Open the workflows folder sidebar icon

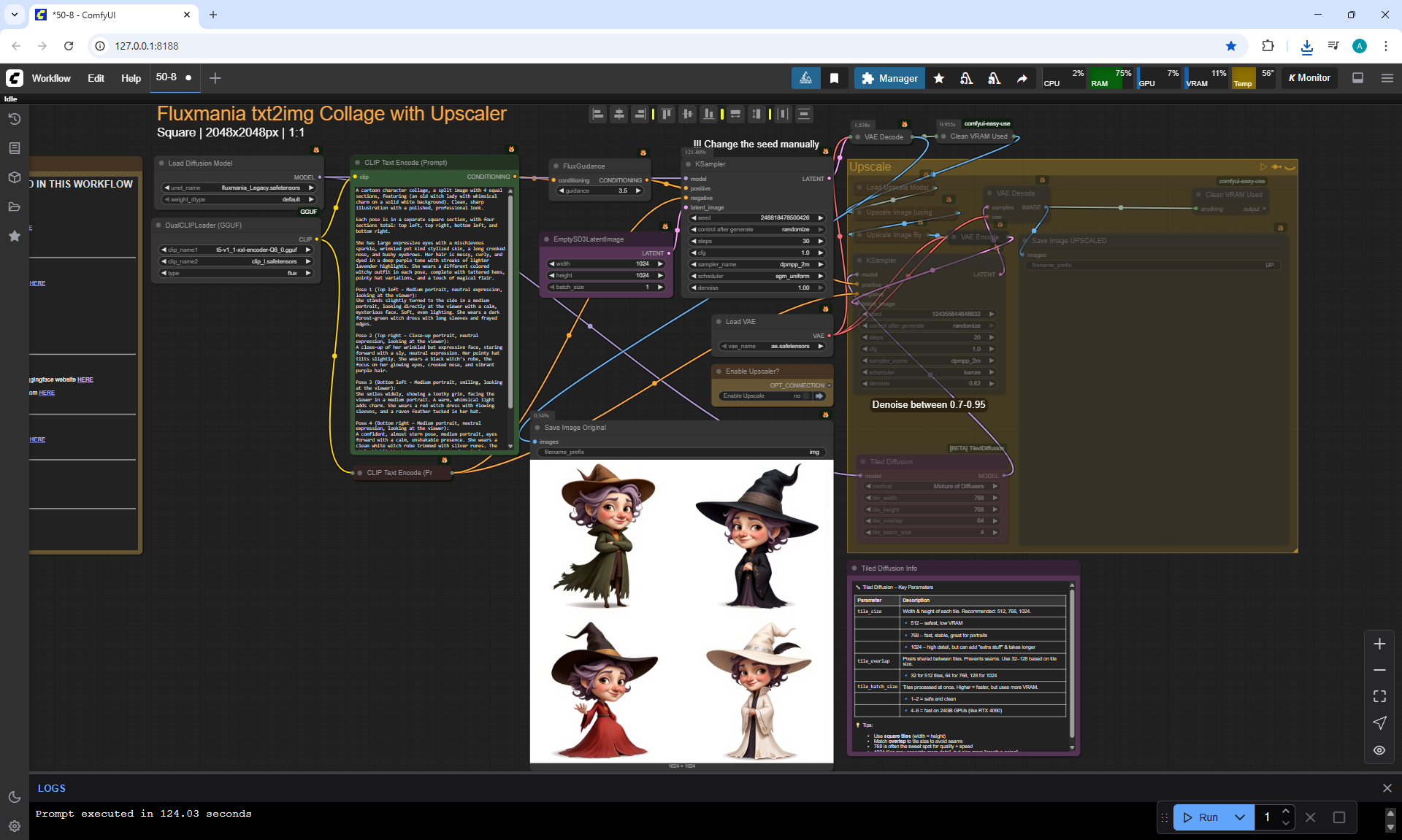14,207
